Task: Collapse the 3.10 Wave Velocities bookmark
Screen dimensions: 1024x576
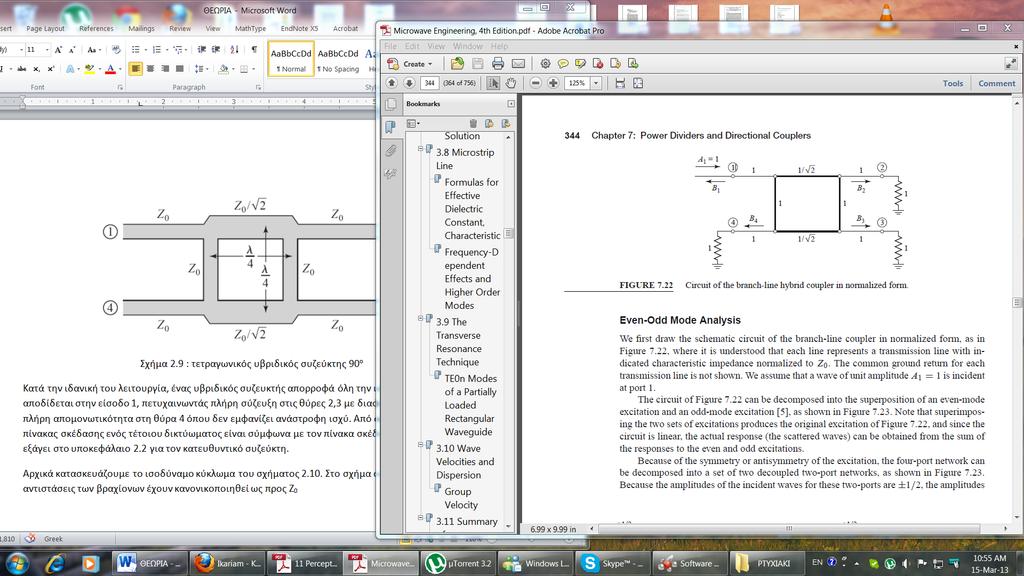Action: [421, 445]
